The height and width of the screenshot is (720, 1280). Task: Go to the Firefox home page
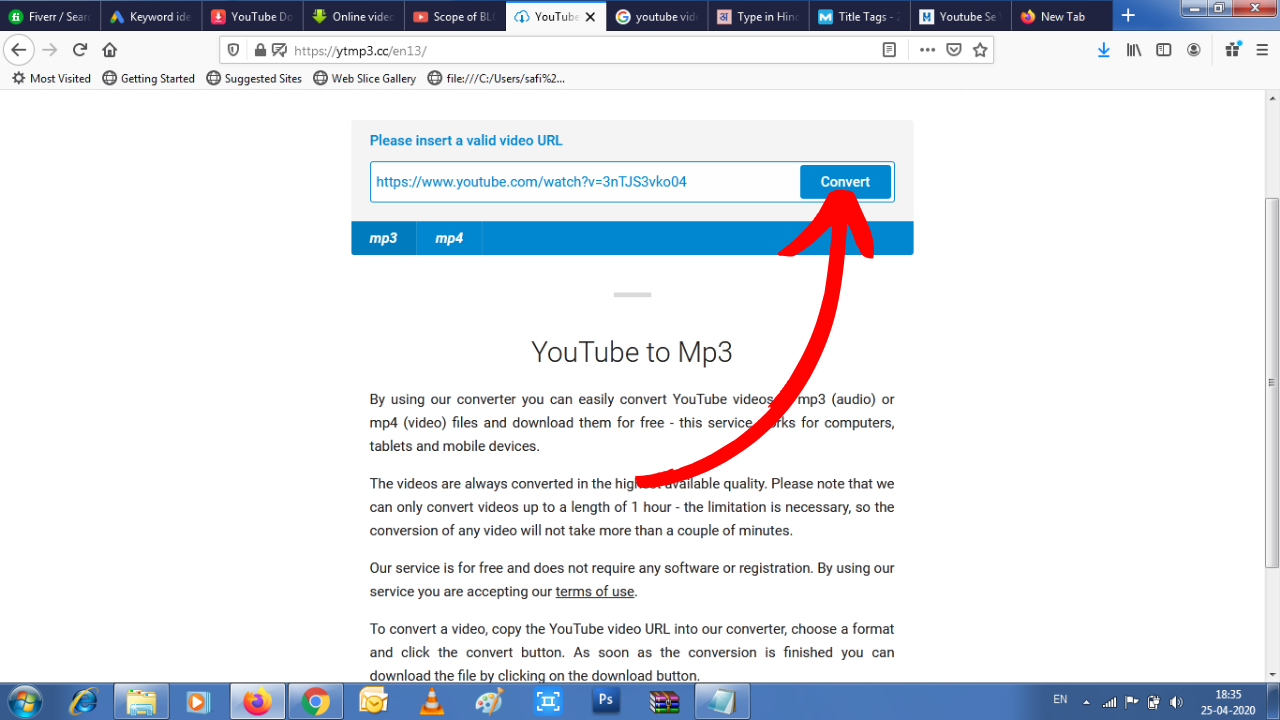tap(110, 50)
